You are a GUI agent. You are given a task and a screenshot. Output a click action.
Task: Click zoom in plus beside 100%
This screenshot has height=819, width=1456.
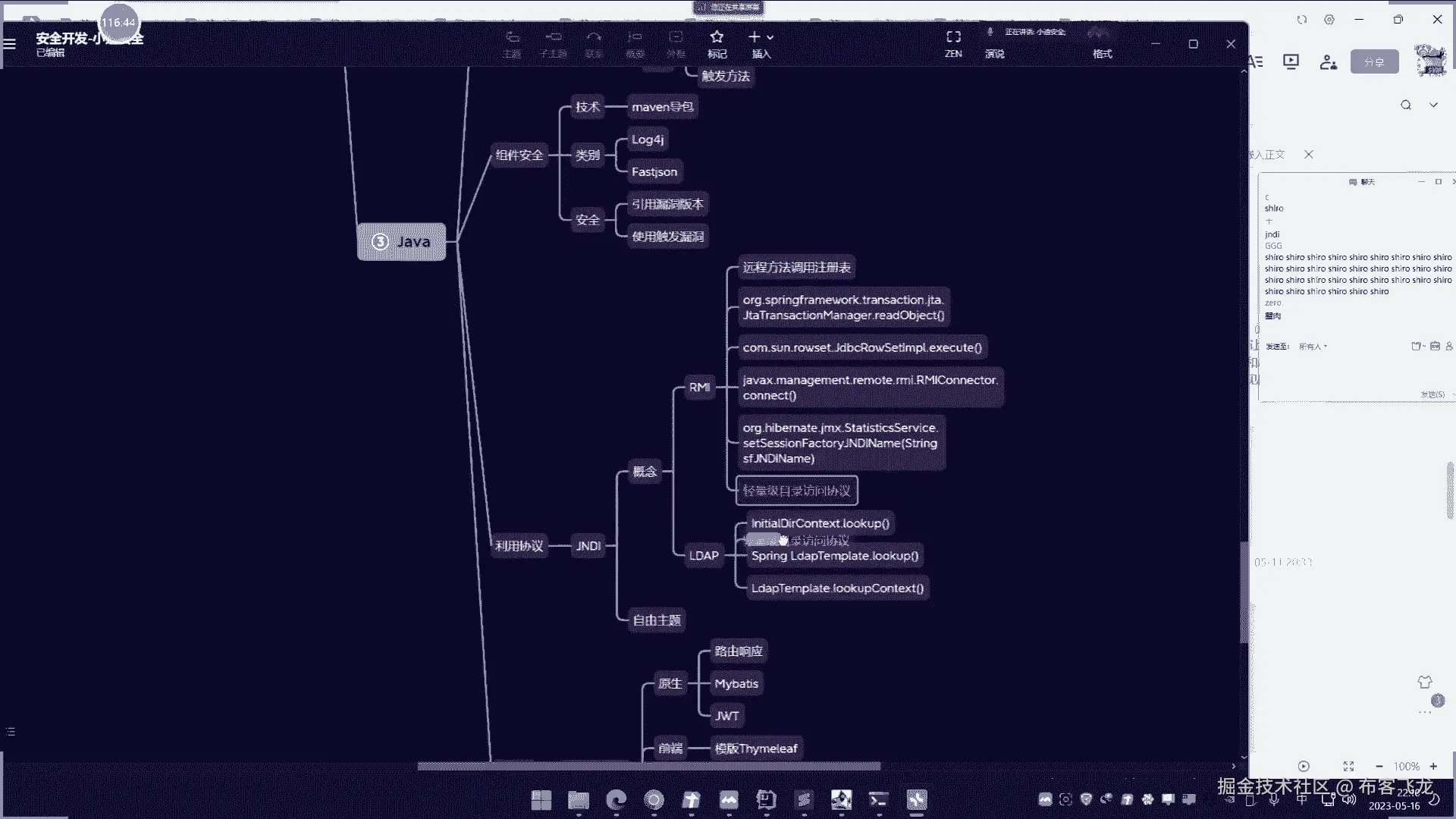pos(1433,767)
